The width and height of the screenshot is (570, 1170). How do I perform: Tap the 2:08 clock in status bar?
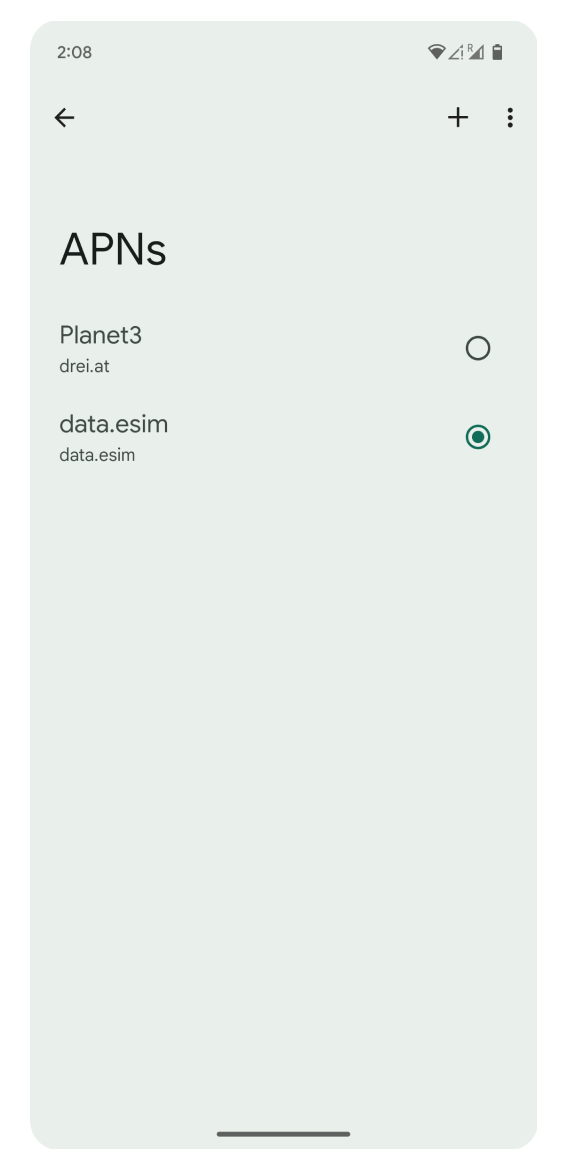coord(74,52)
